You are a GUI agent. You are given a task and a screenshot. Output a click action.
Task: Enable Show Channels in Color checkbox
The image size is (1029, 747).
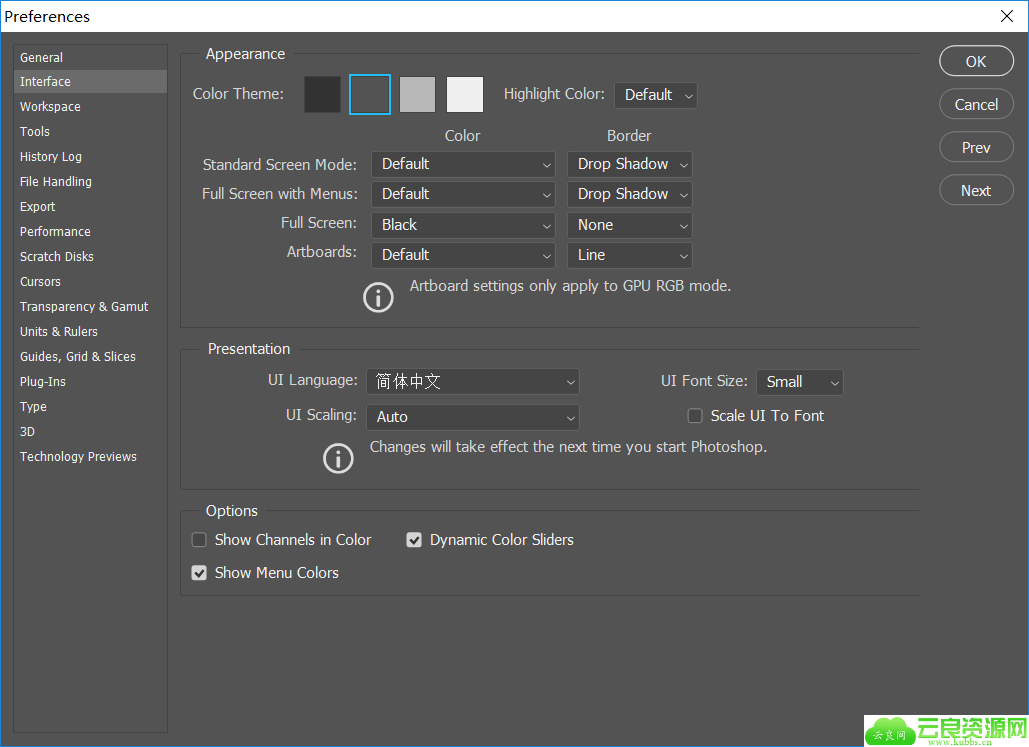pyautogui.click(x=199, y=540)
